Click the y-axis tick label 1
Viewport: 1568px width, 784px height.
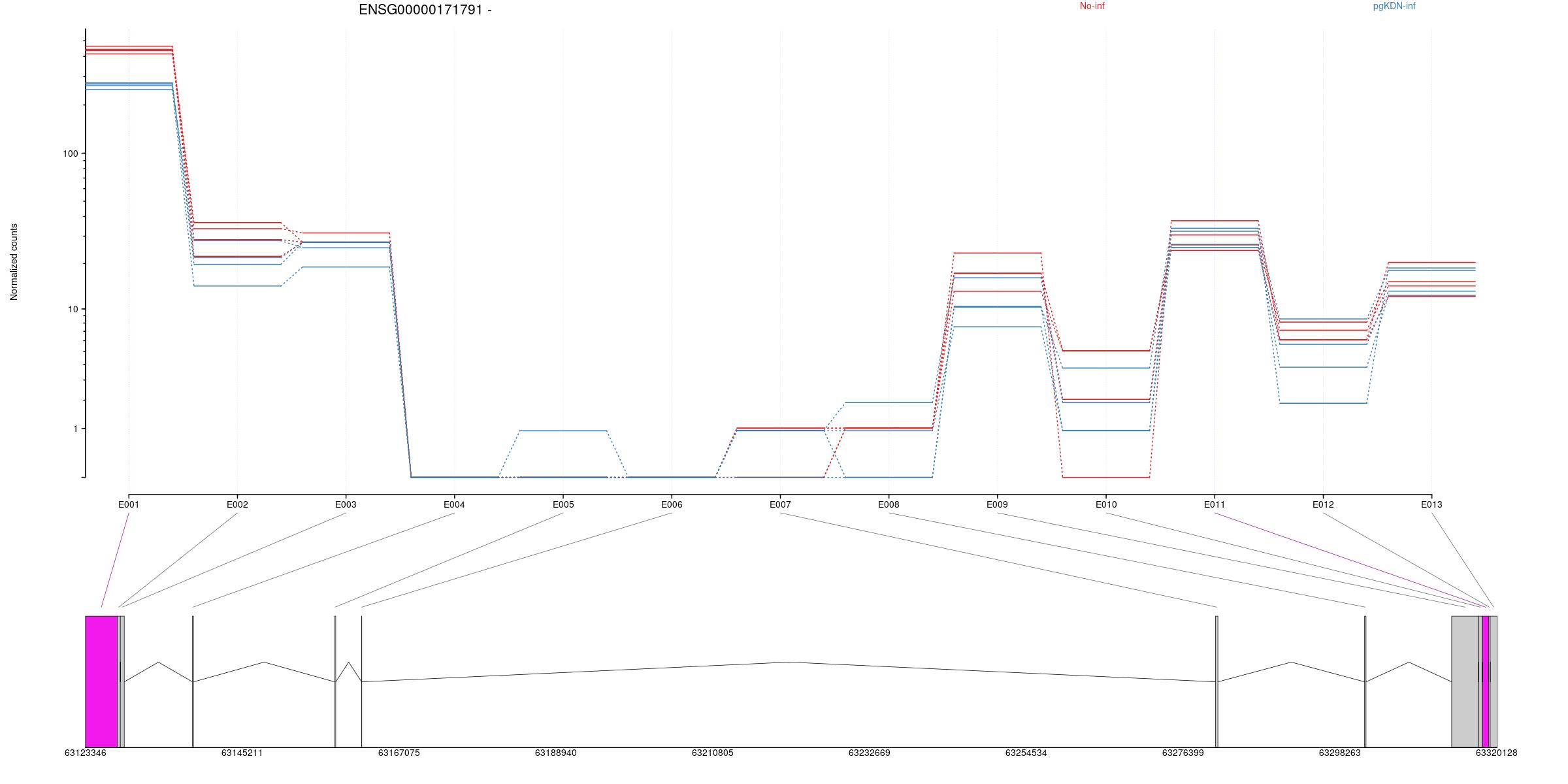click(x=75, y=429)
